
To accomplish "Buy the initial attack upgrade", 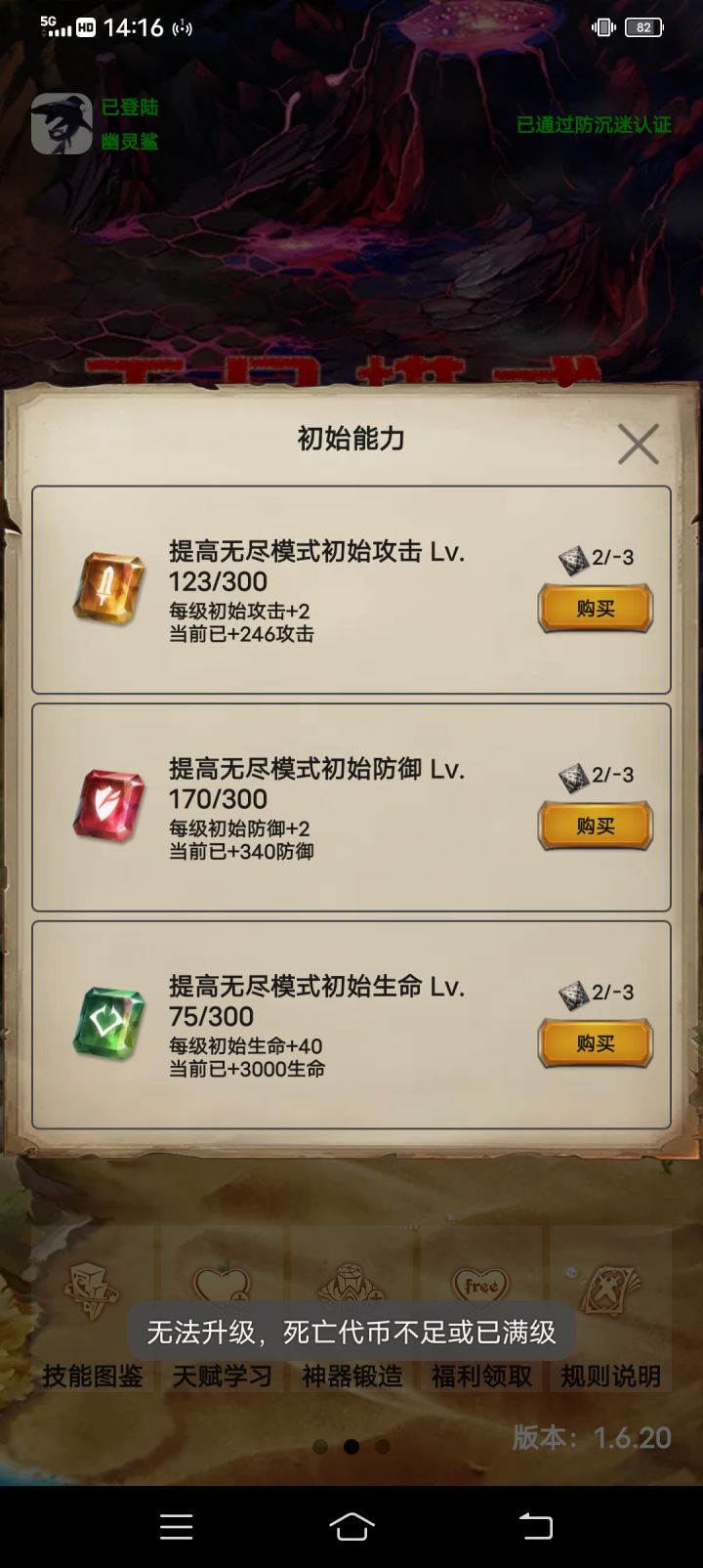I will (x=595, y=609).
